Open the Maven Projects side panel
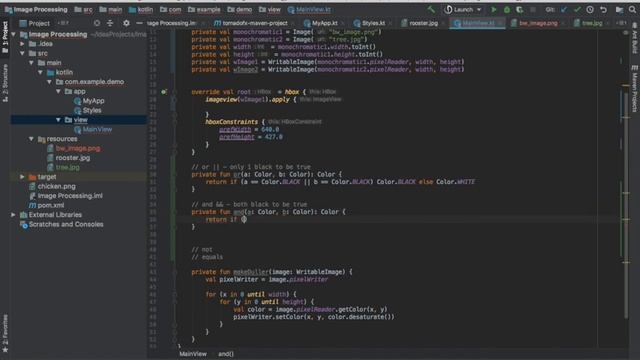Screen dimensions: 640x360 click(x=634, y=88)
